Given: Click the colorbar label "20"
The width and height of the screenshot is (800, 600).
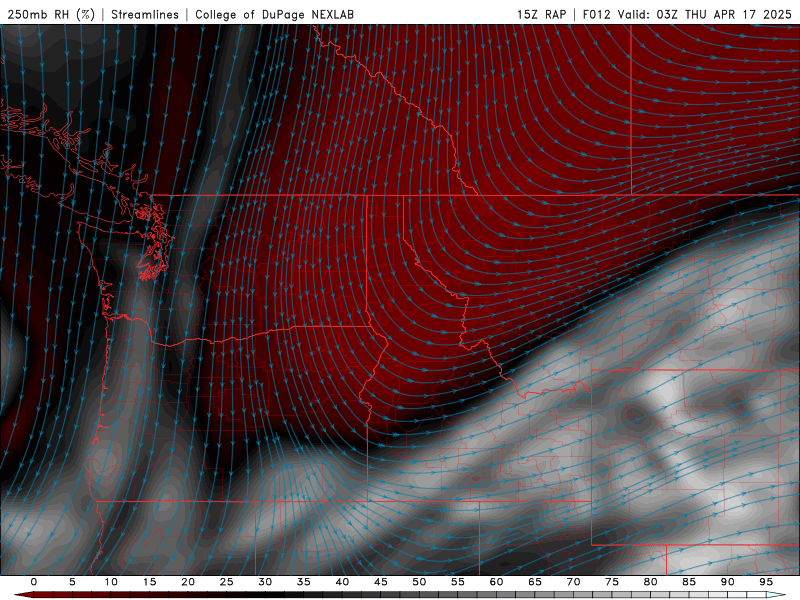Looking at the screenshot, I should click(x=188, y=582).
